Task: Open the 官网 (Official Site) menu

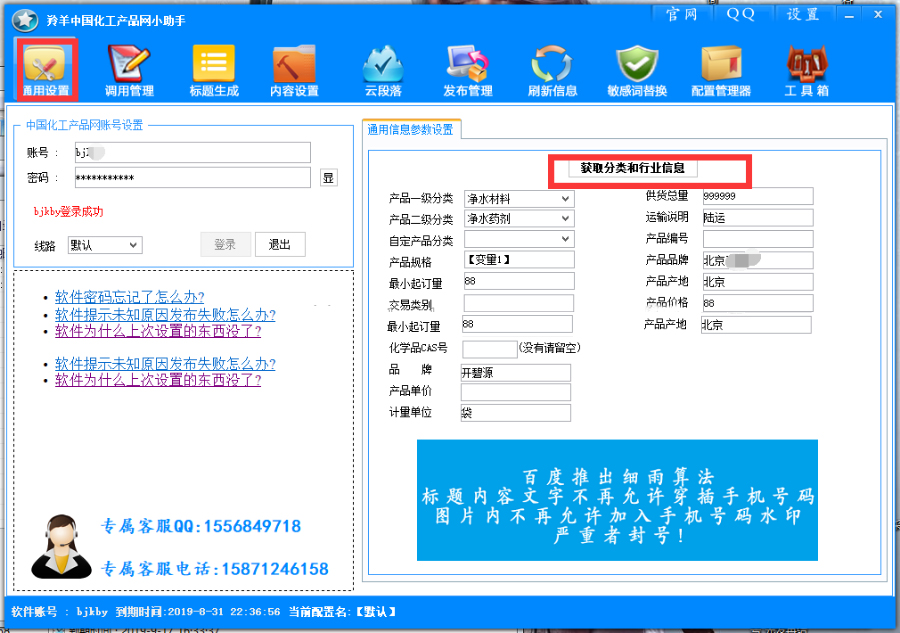Action: coord(682,14)
